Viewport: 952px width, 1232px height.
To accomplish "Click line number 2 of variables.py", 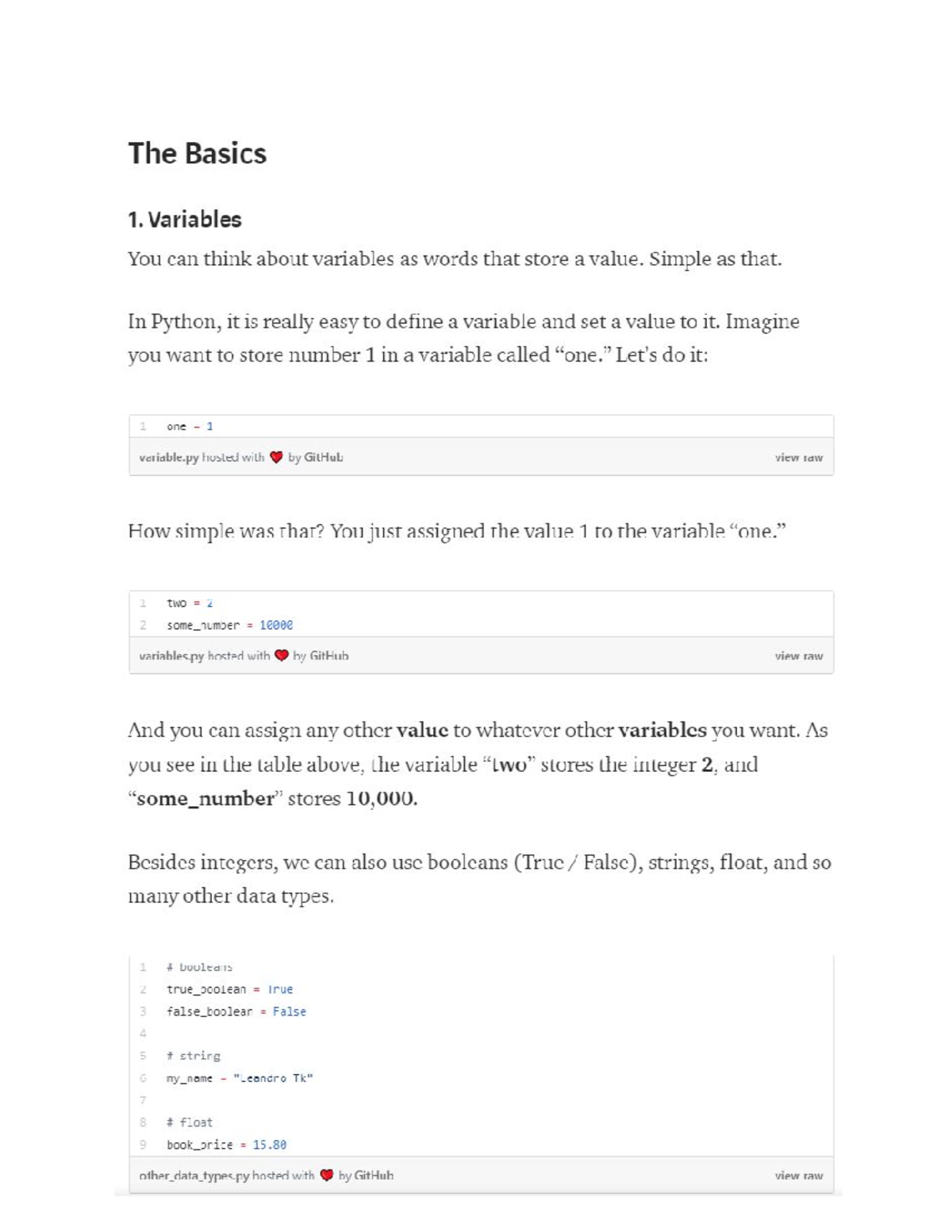I will click(x=143, y=625).
